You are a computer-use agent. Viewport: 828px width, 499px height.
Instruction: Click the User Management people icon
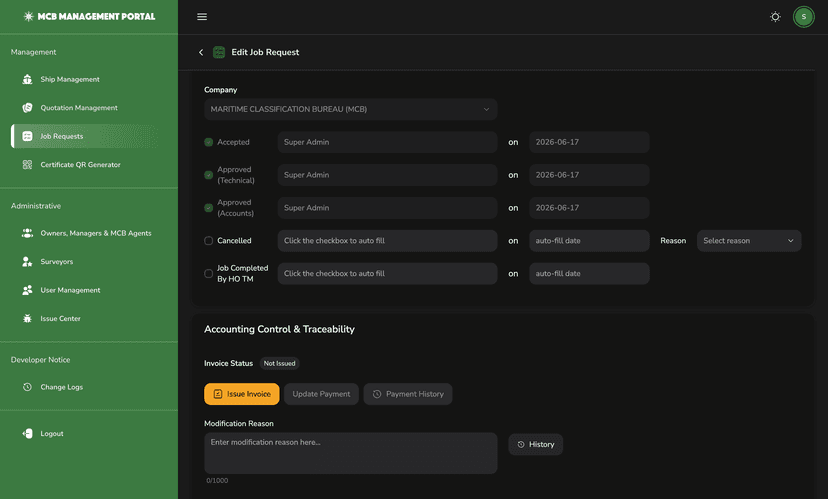(27, 290)
